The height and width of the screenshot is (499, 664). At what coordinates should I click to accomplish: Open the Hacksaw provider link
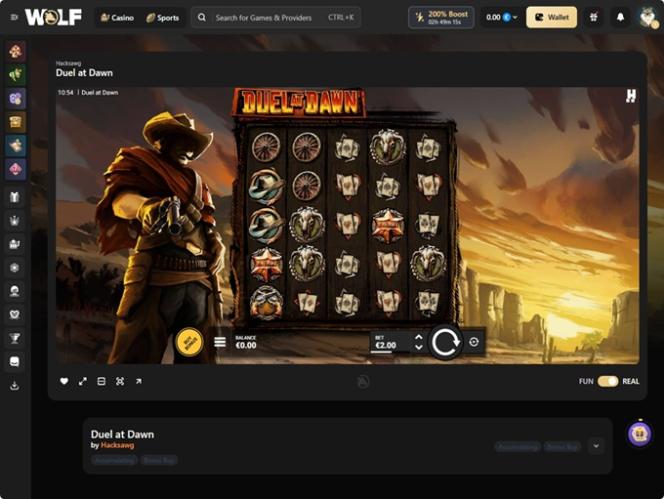[117, 445]
